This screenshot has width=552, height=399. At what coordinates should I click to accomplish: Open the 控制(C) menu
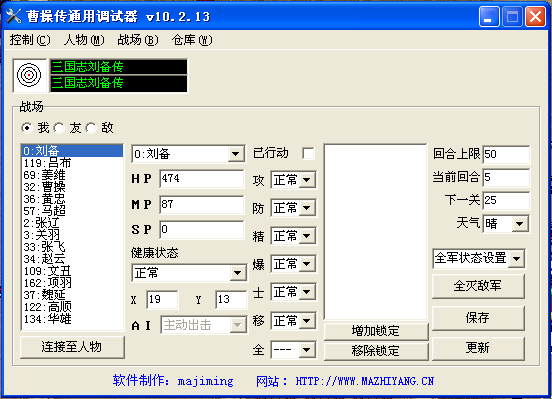(30, 40)
